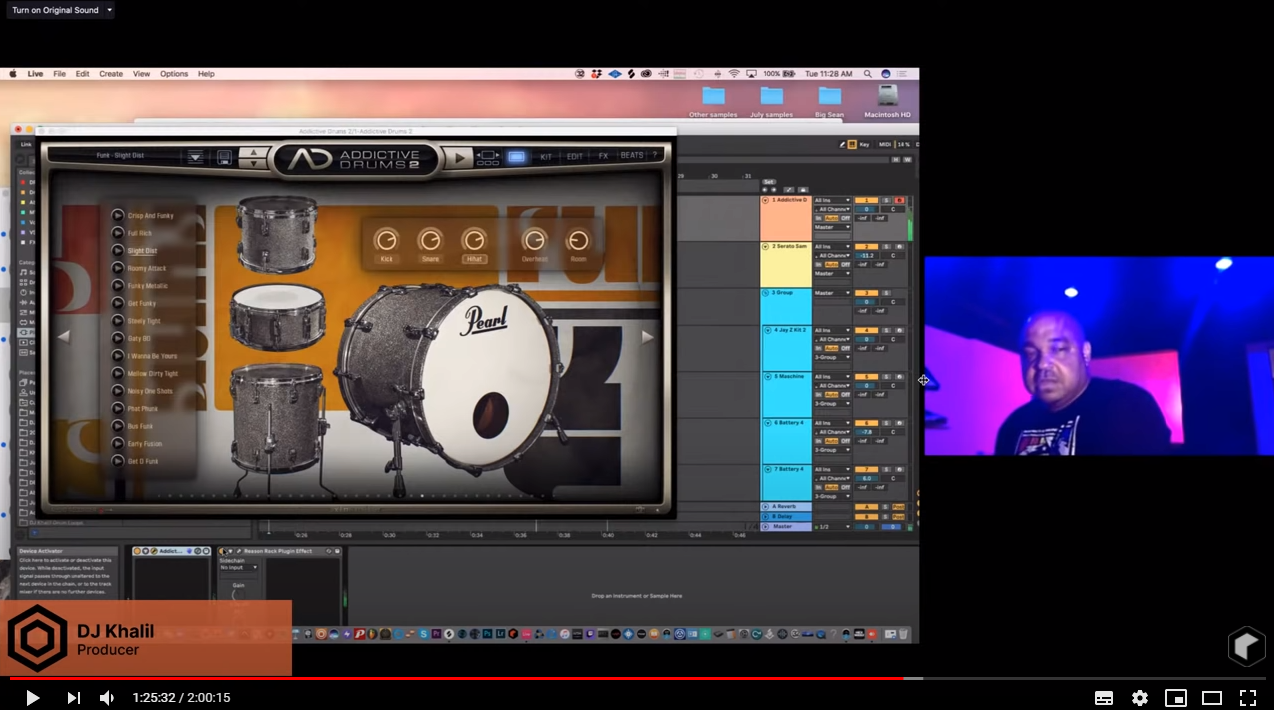Switch to the FX tab
This screenshot has width=1274, height=710.
[x=603, y=156]
